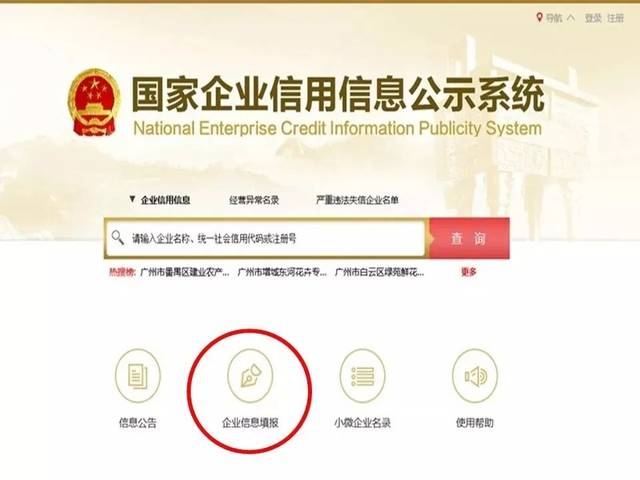
Task: Switch to 严重违法失信企业名单 tab
Action: [357, 200]
